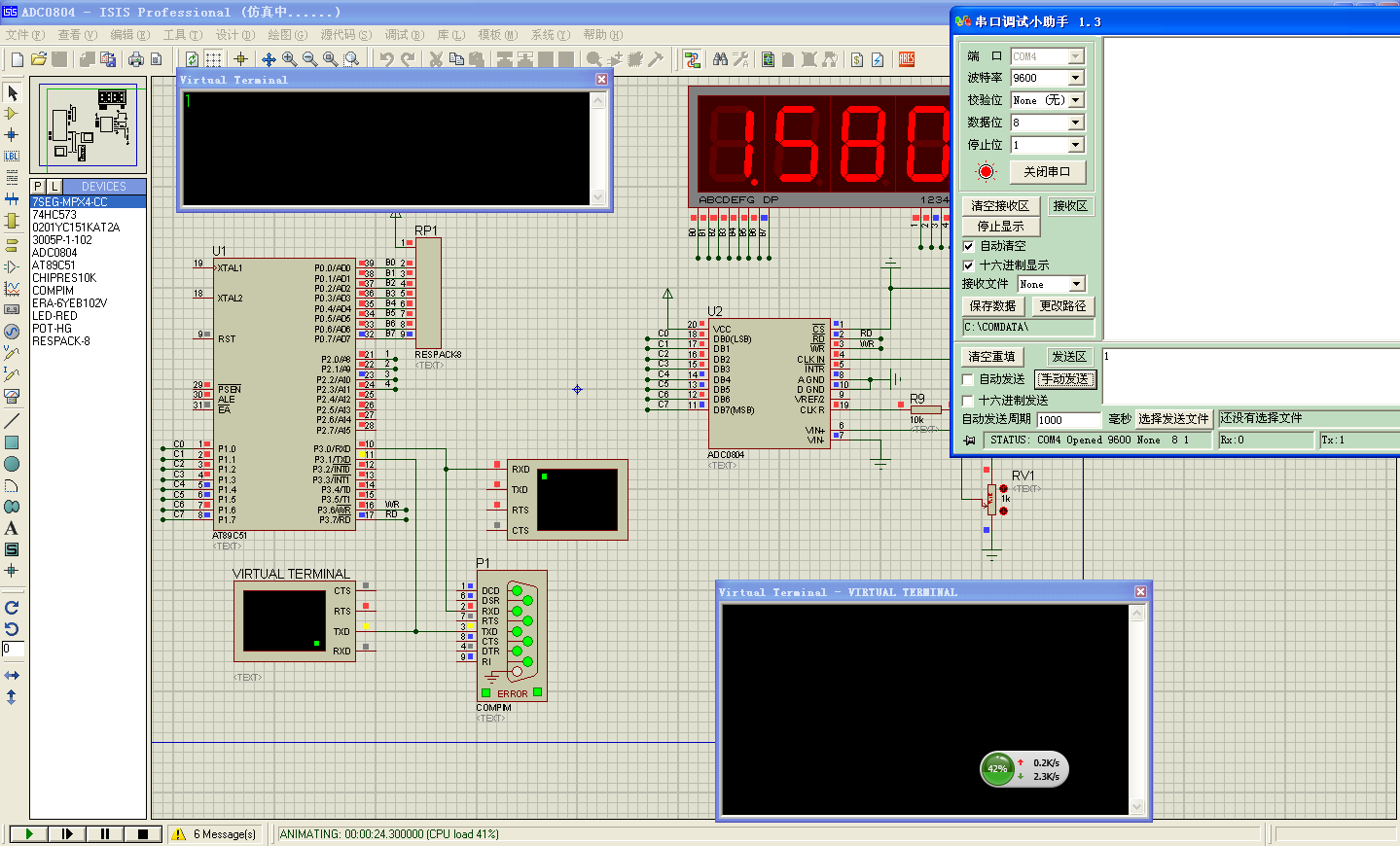
Task: Click the Electrical Rule Check icon
Action: [x=878, y=59]
